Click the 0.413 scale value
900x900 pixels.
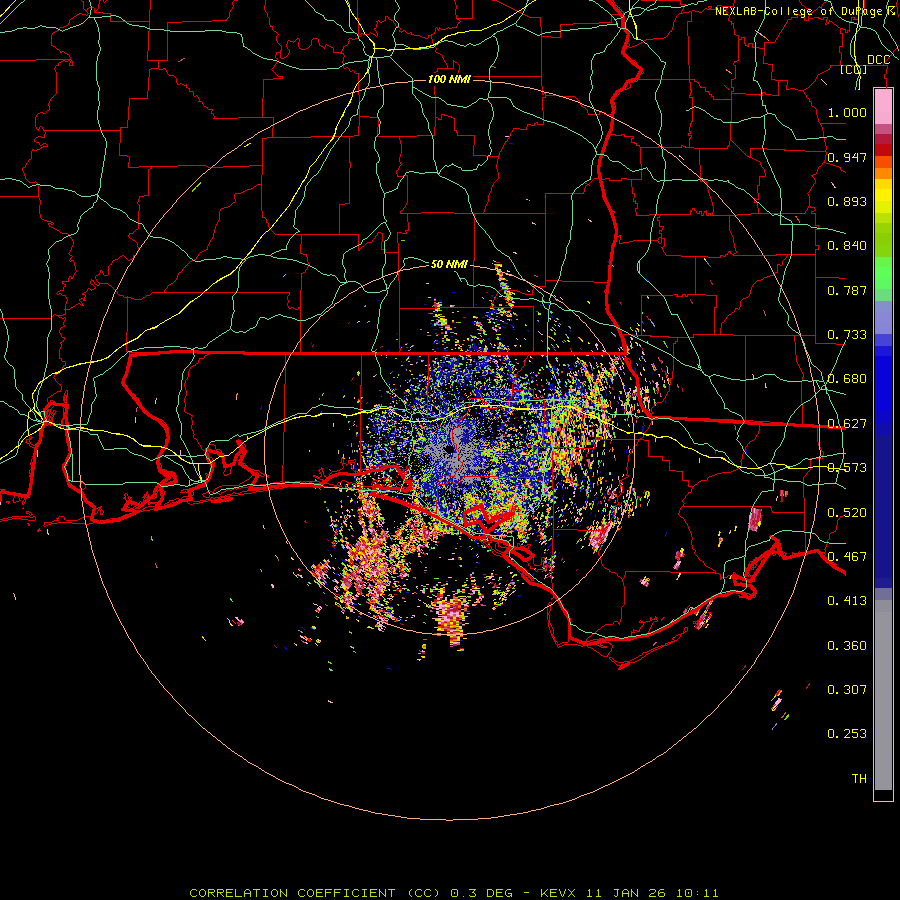(847, 601)
